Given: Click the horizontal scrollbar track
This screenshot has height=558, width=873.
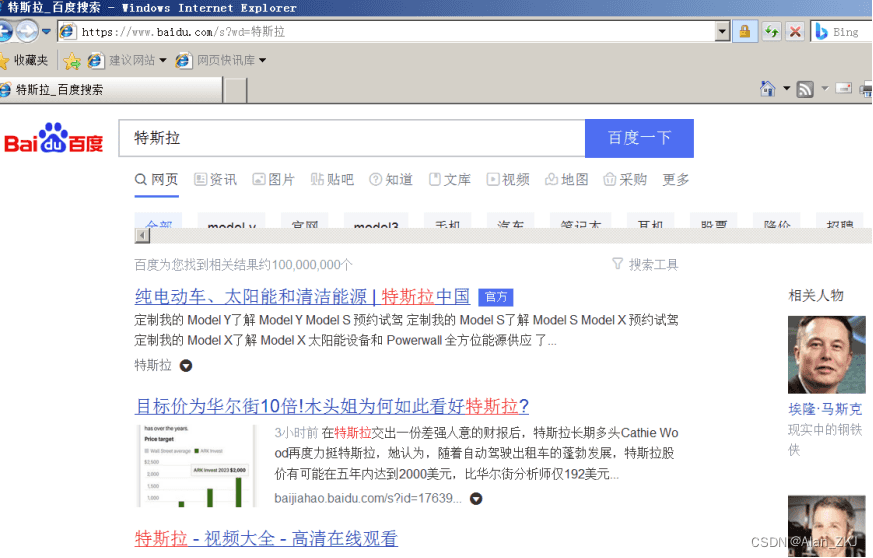Looking at the screenshot, I should [x=509, y=236].
